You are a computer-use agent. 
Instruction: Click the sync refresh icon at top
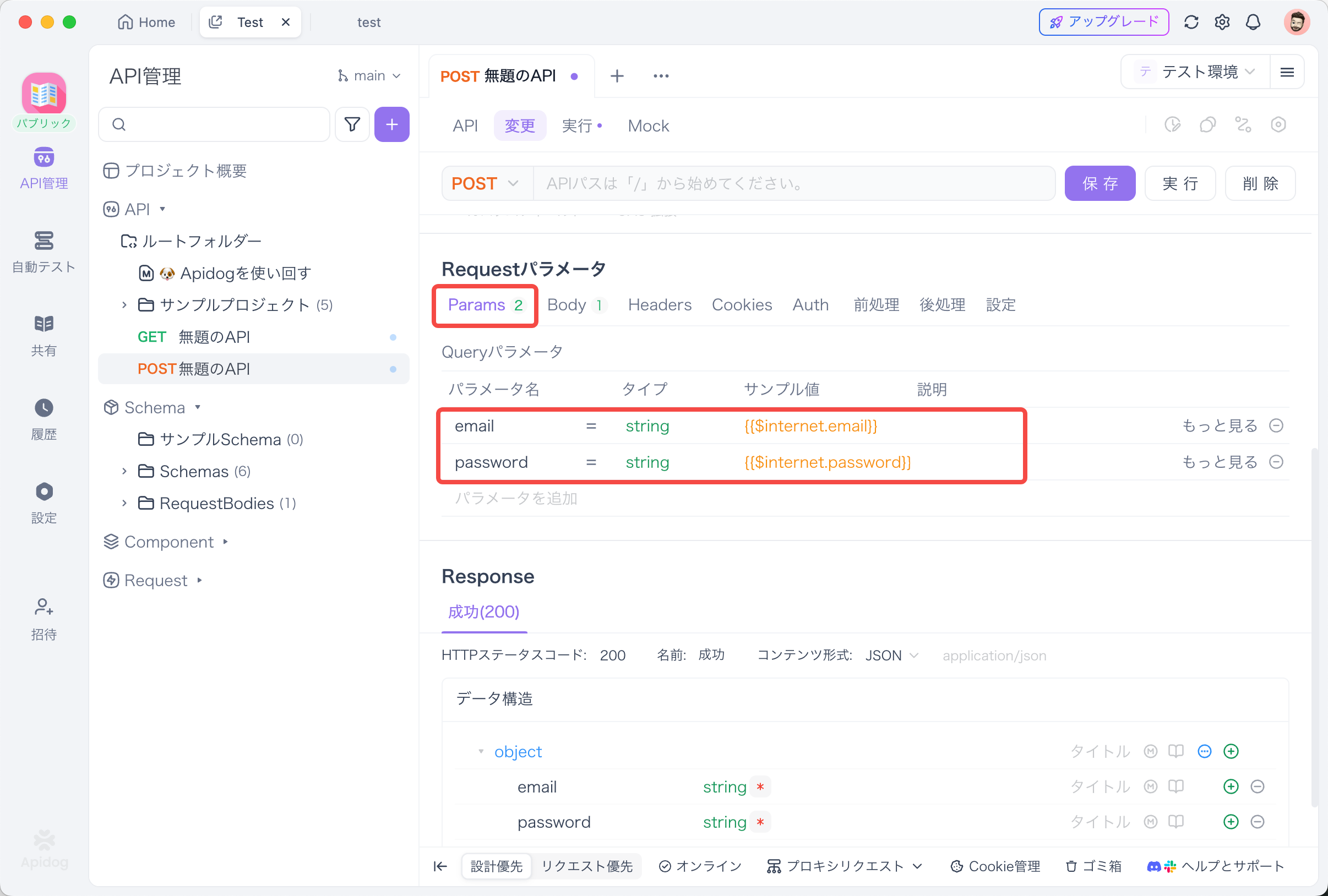click(x=1191, y=22)
